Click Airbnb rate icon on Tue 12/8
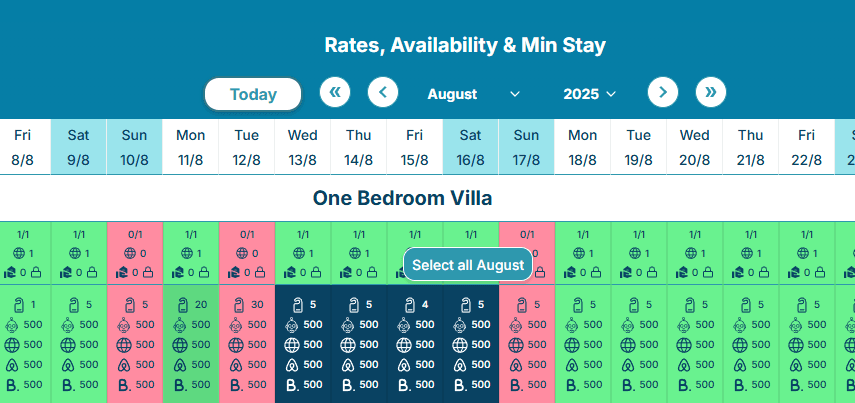Screen dimensions: 855x403 tap(236, 365)
